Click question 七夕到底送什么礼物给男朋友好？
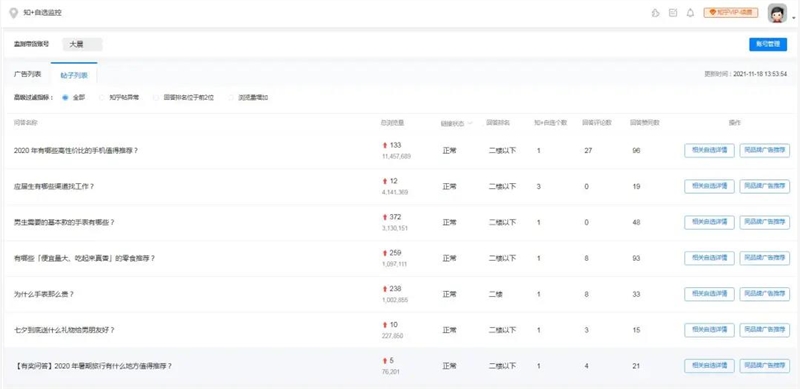The image size is (800, 389). (64, 330)
